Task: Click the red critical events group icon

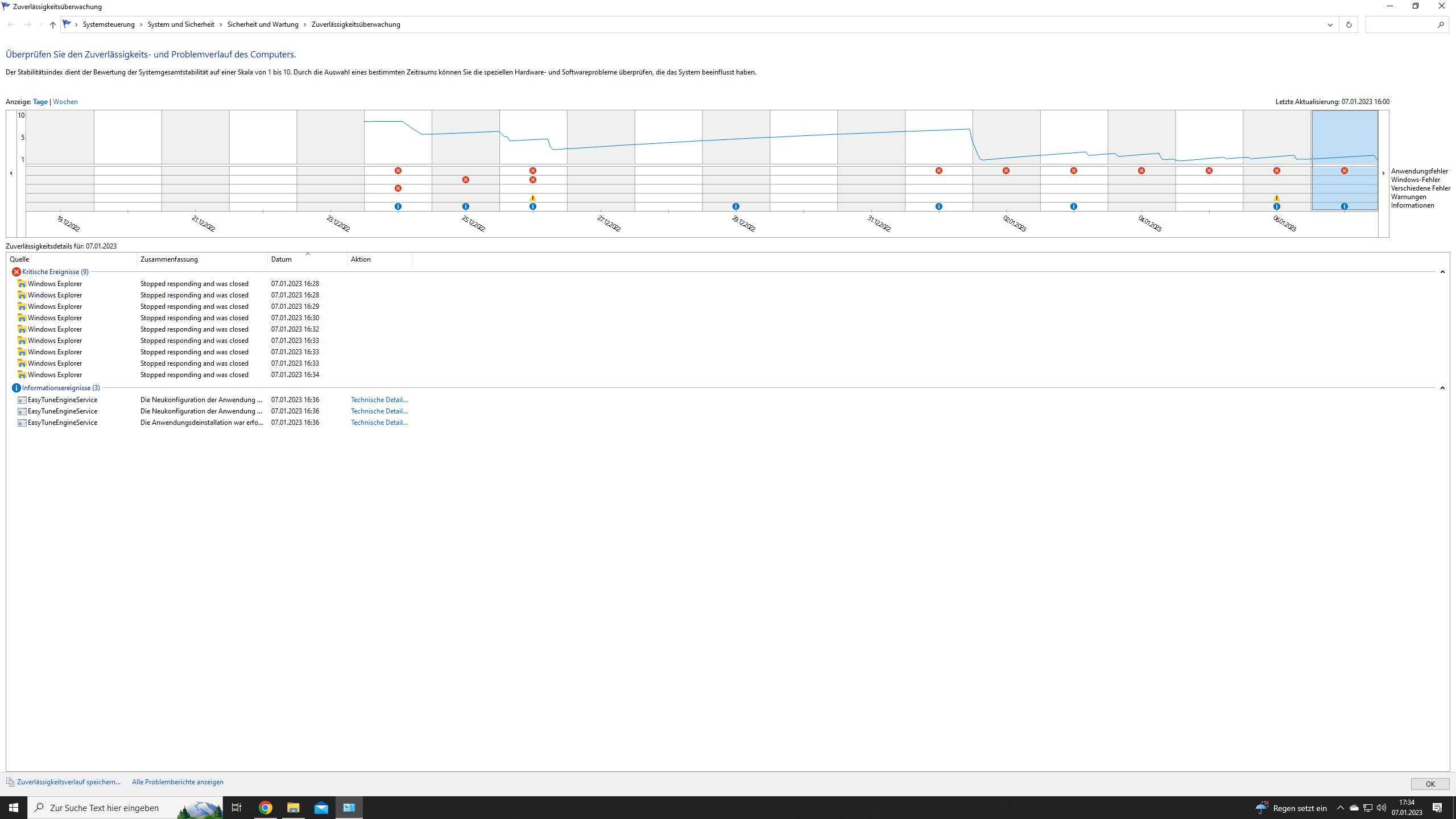Action: pos(16,272)
